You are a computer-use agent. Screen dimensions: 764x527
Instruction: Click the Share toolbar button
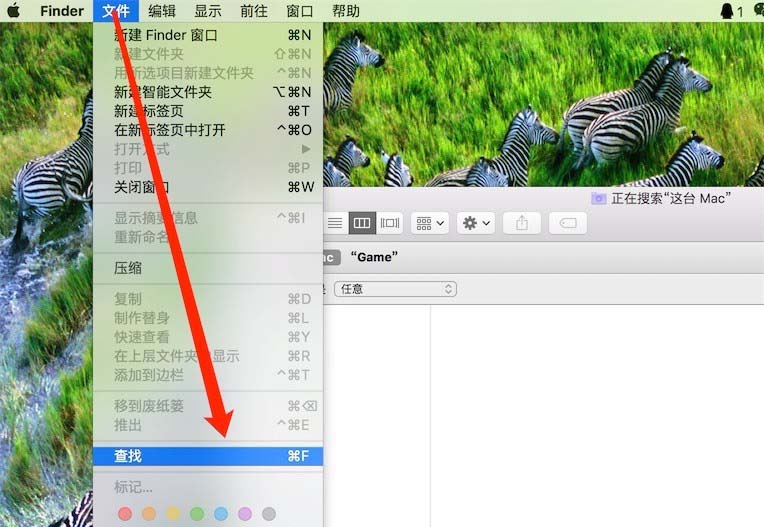coord(521,223)
